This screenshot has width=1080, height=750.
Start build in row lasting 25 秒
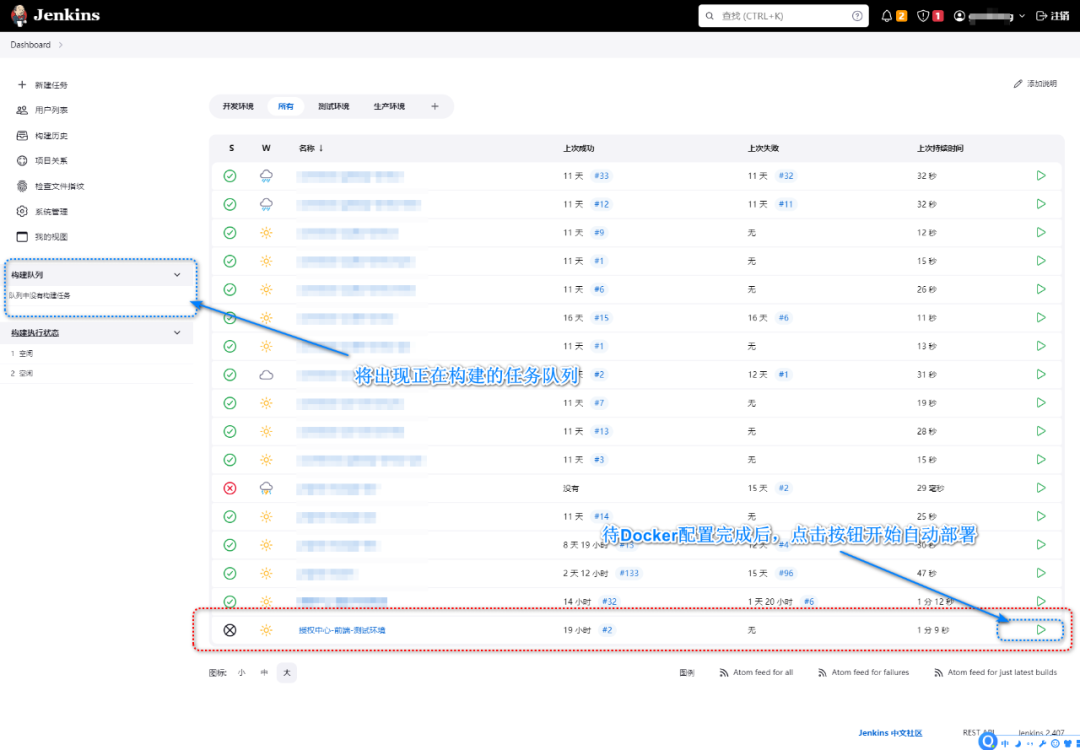(1041, 516)
